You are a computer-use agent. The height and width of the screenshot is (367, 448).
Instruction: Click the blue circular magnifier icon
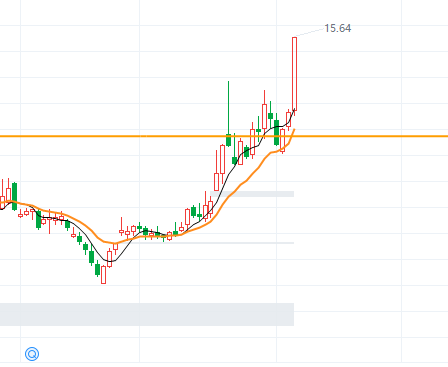(32, 354)
